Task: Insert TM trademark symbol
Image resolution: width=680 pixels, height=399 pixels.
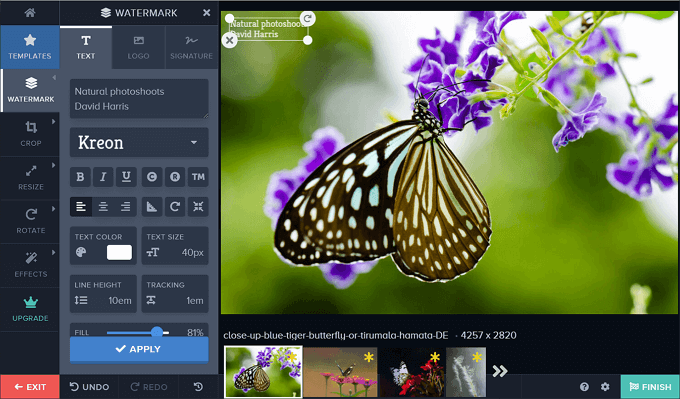Action: 198,177
